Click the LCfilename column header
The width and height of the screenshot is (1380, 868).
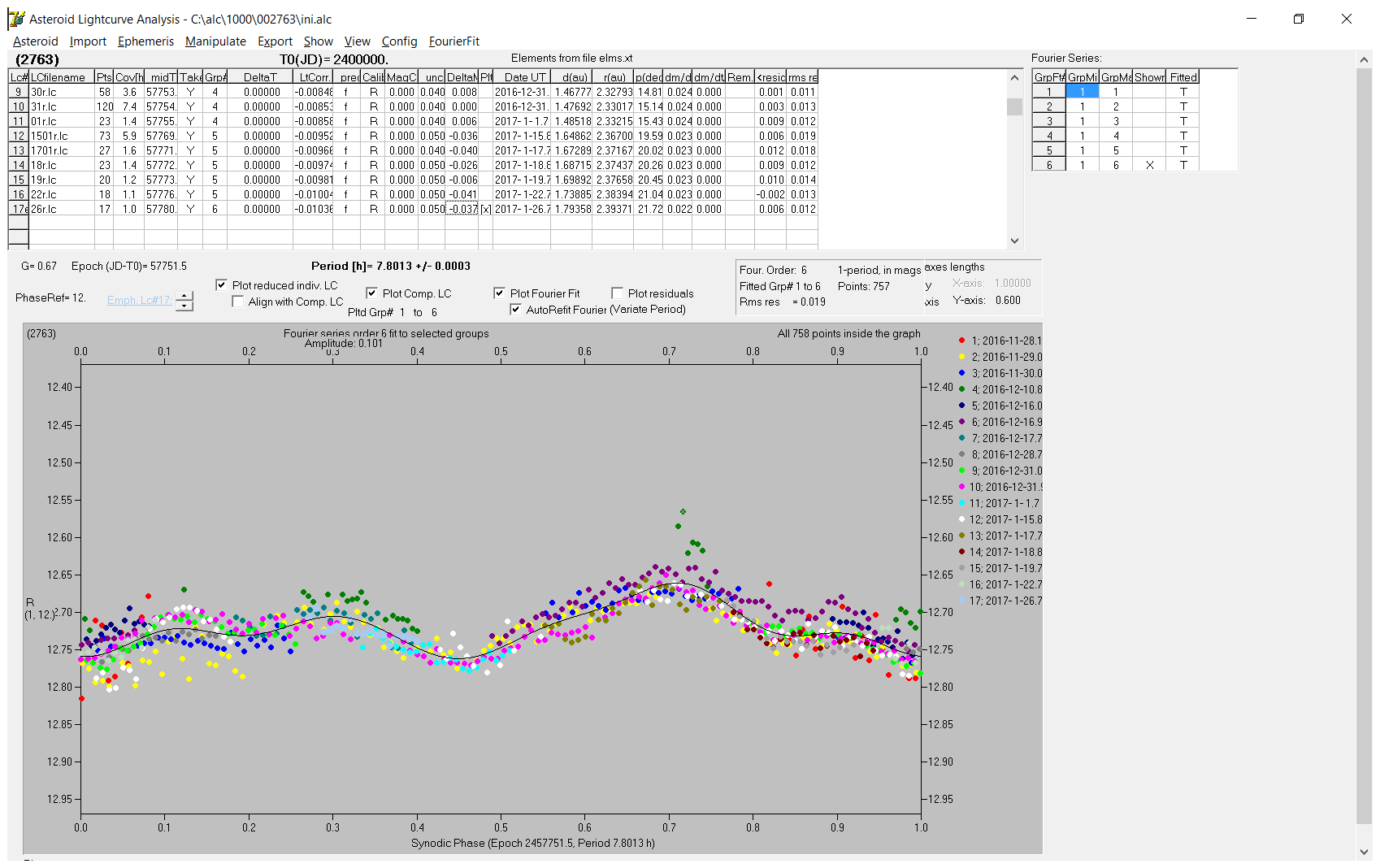[62, 77]
